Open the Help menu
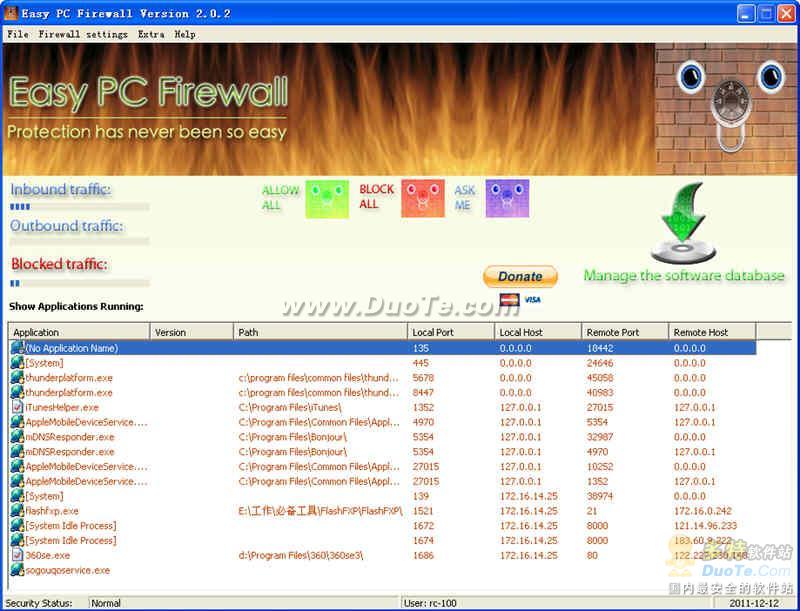The width and height of the screenshot is (800, 611). [x=185, y=34]
